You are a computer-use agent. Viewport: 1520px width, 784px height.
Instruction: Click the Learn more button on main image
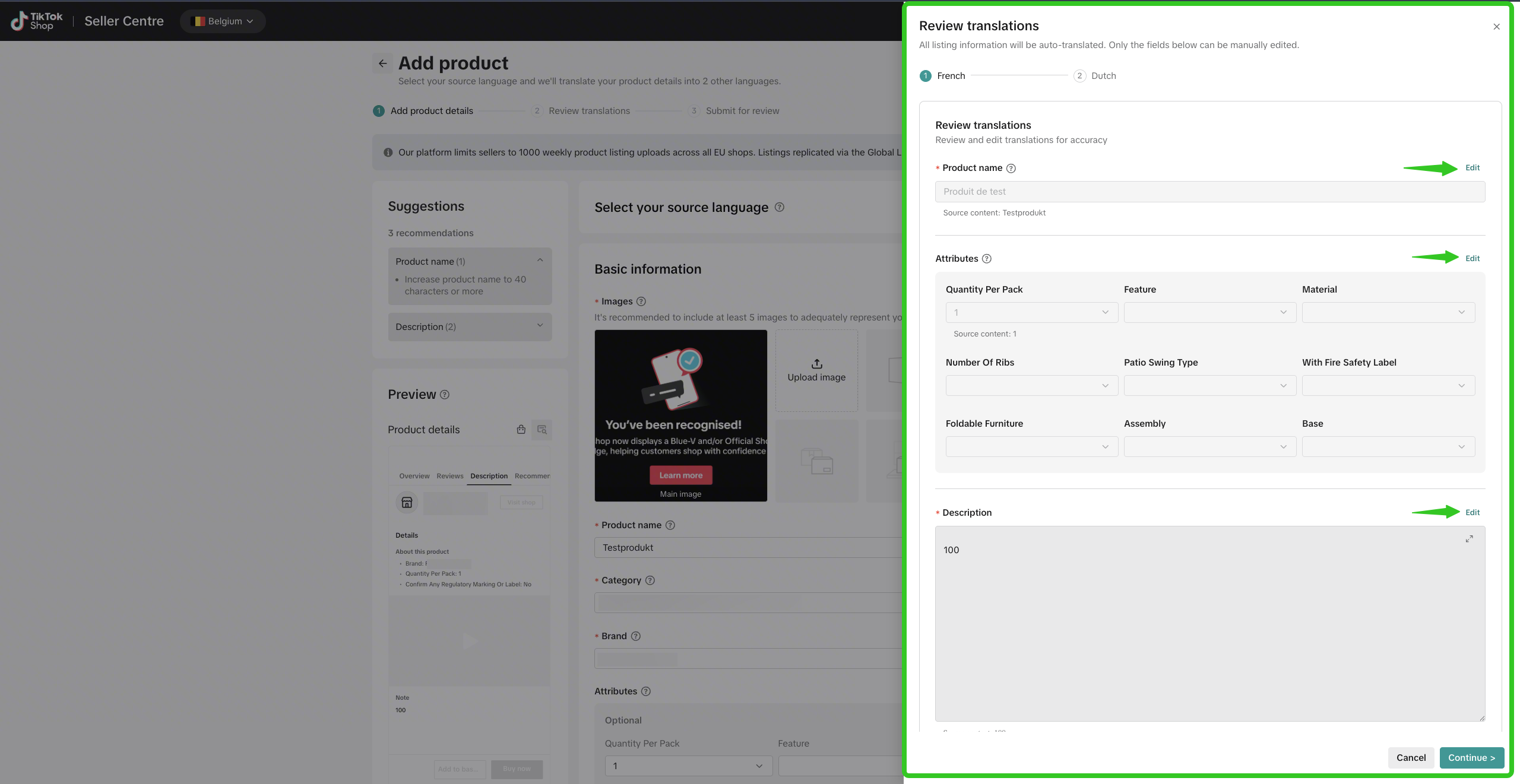[x=681, y=475]
